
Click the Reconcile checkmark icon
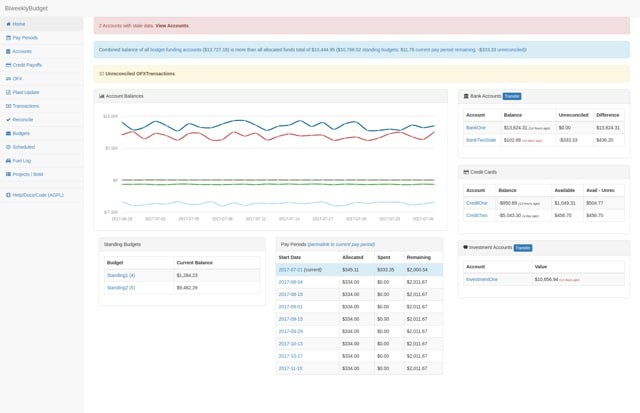click(8, 120)
